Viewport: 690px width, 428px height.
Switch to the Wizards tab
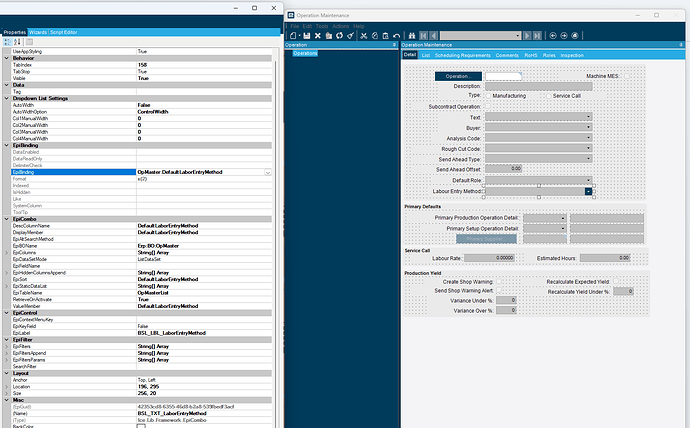(38, 32)
